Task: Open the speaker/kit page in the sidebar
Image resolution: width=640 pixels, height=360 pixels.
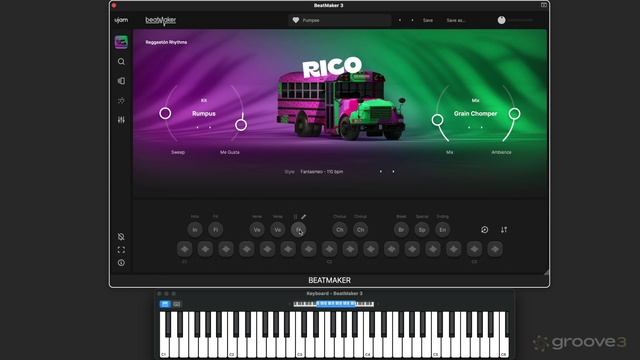Action: coord(121,81)
